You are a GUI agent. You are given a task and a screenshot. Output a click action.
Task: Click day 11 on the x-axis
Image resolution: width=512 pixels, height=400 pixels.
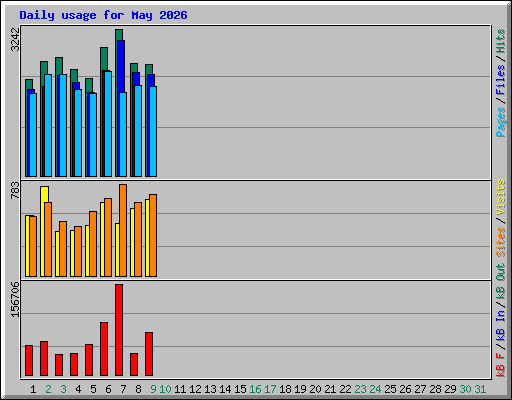pyautogui.click(x=180, y=389)
